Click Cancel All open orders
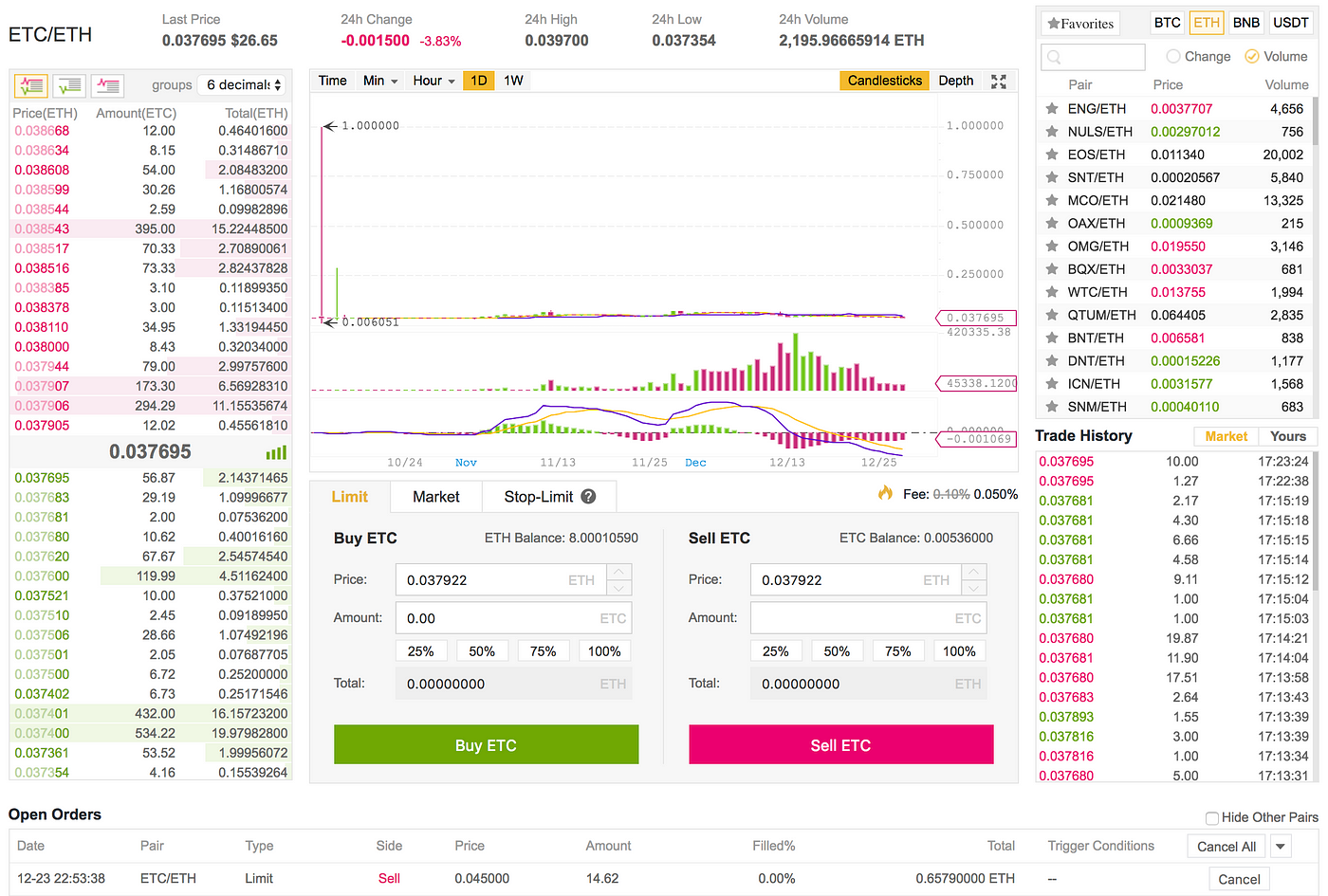 point(1227,847)
